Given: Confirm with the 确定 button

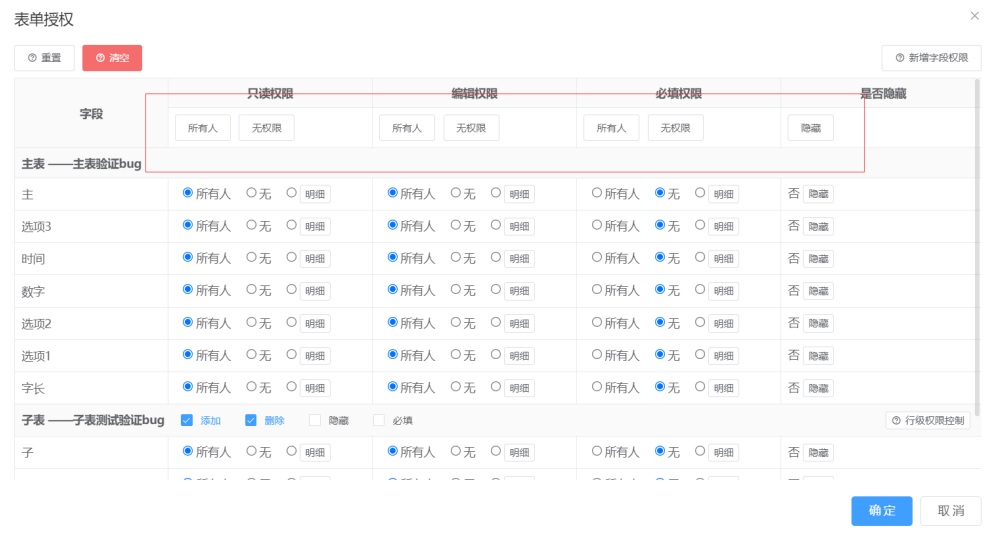Looking at the screenshot, I should [x=881, y=511].
